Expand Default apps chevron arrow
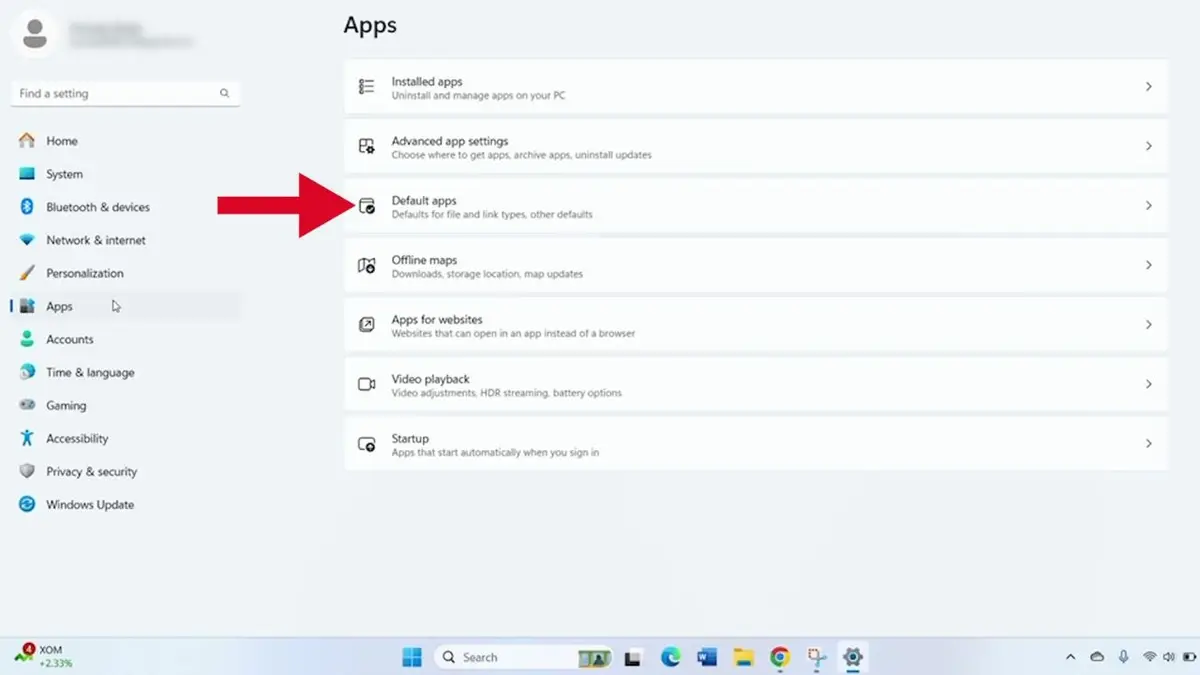The width and height of the screenshot is (1200, 675). coord(1149,206)
